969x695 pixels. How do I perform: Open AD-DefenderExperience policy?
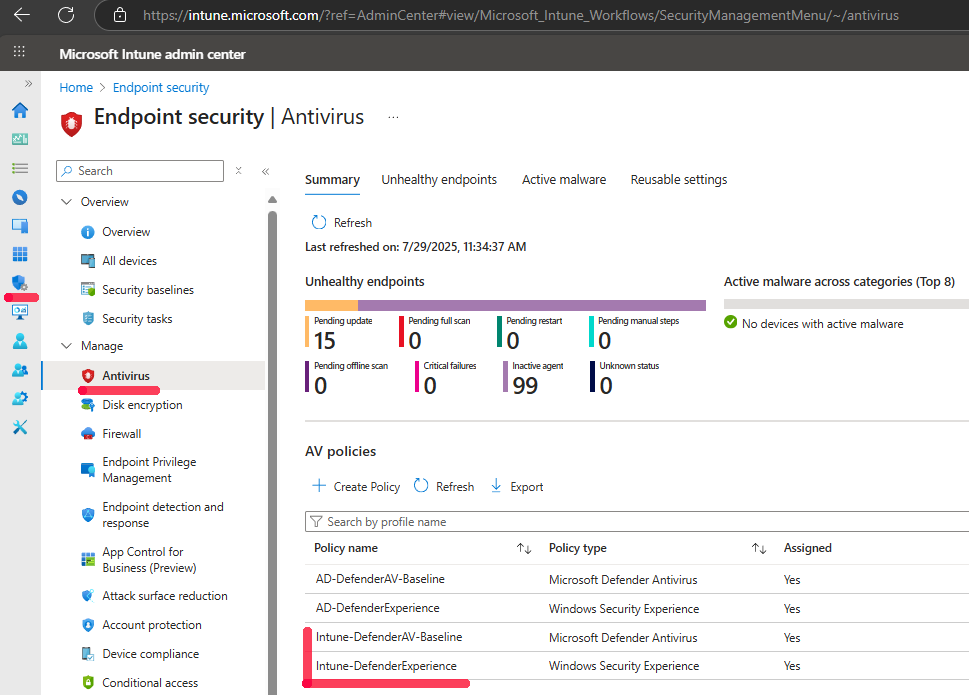coord(378,608)
